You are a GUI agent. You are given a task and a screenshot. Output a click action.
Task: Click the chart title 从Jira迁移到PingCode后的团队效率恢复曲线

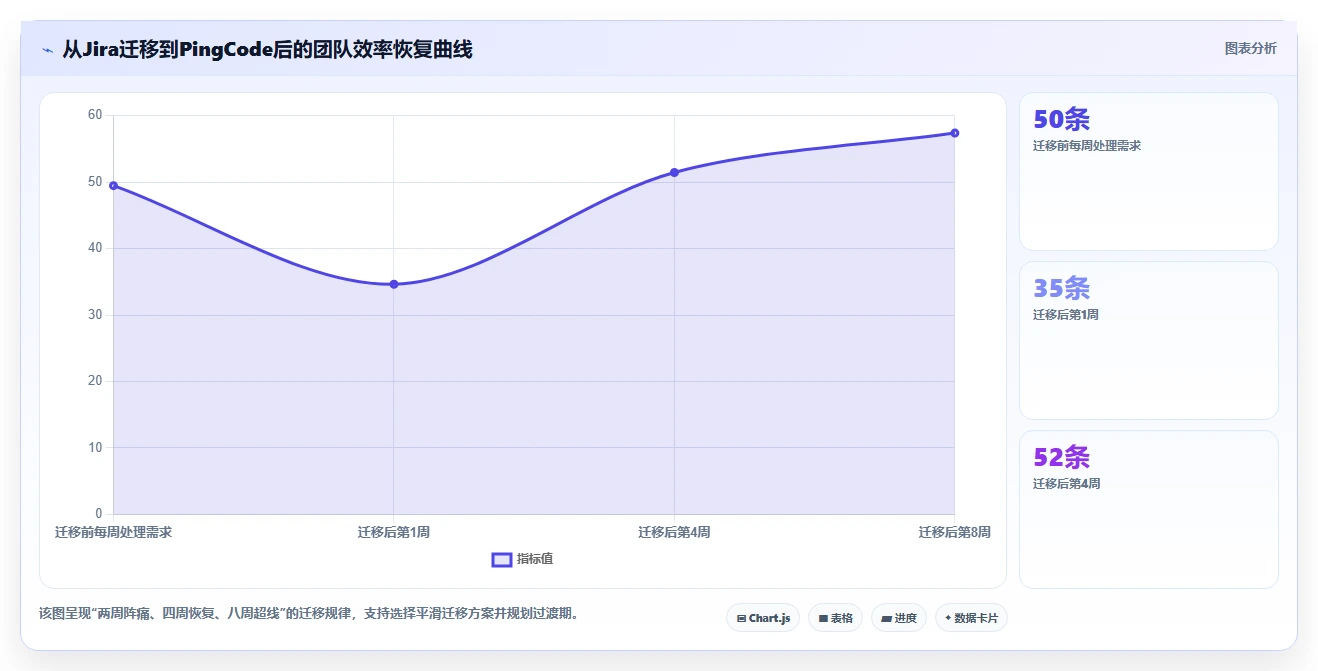pyautogui.click(x=267, y=49)
